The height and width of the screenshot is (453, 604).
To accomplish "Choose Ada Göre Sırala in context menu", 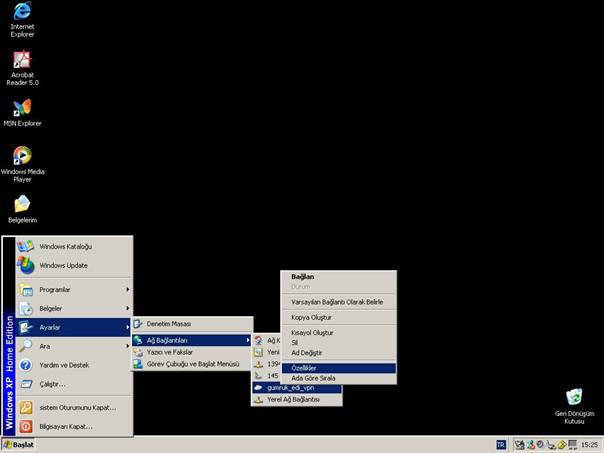I will [x=339, y=378].
